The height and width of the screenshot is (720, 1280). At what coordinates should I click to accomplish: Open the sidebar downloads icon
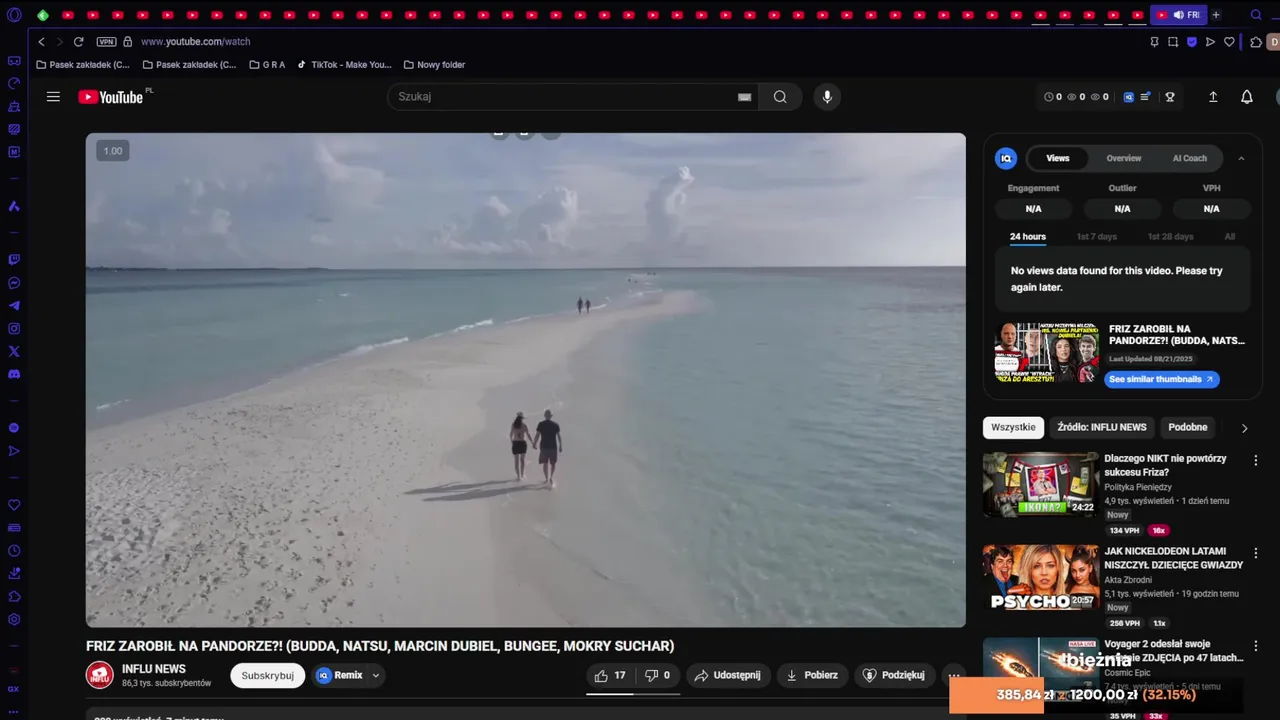coord(14,573)
